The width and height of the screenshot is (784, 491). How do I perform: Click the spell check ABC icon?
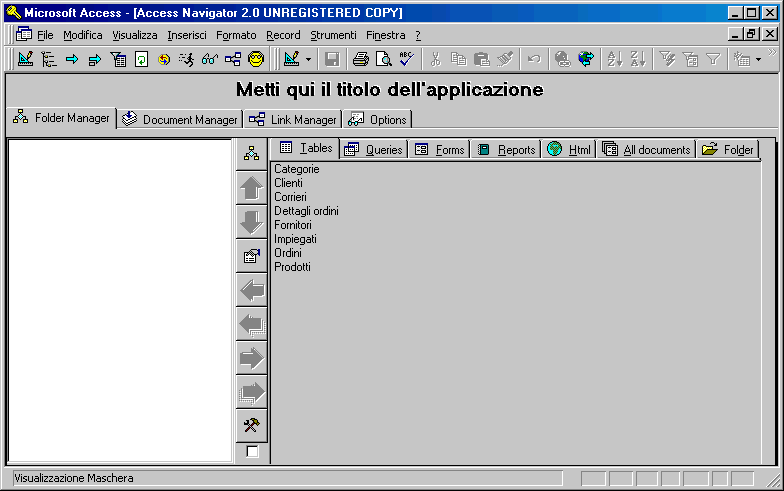click(x=406, y=59)
